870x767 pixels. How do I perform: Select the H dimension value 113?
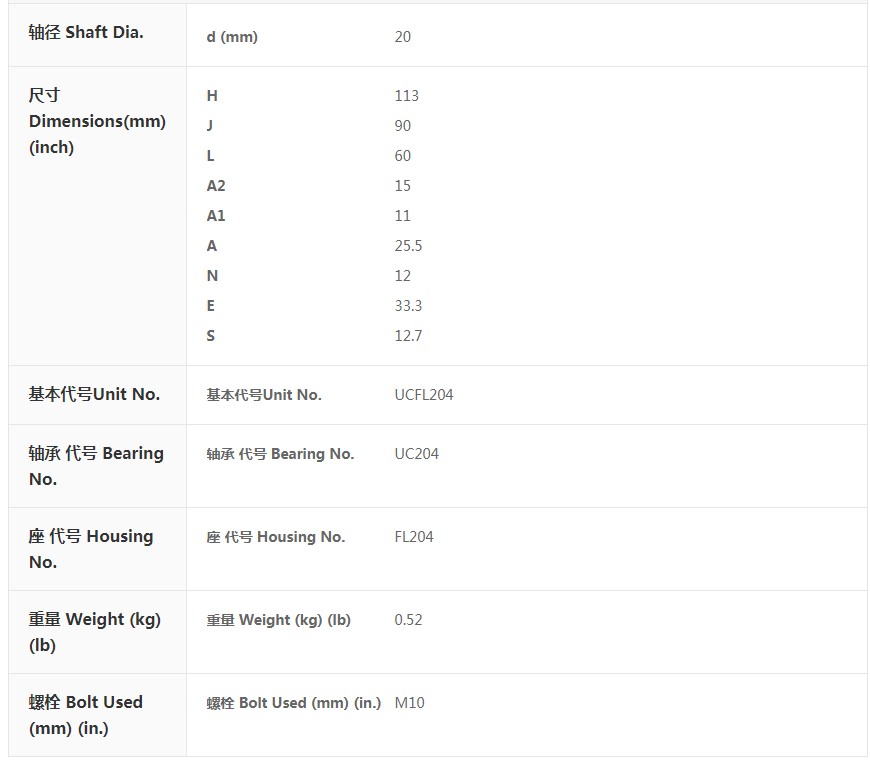pos(407,96)
